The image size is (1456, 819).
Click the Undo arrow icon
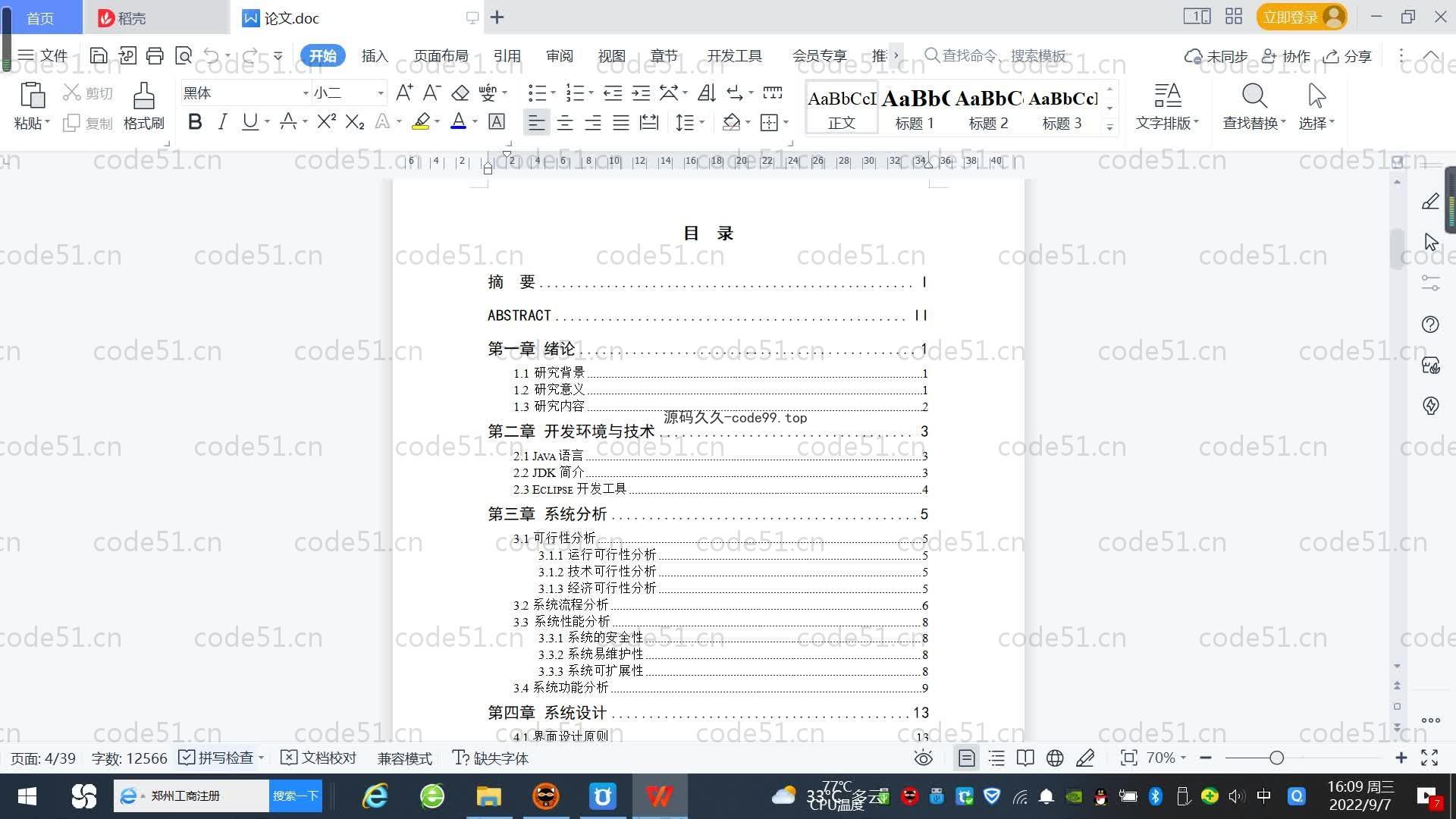(212, 55)
